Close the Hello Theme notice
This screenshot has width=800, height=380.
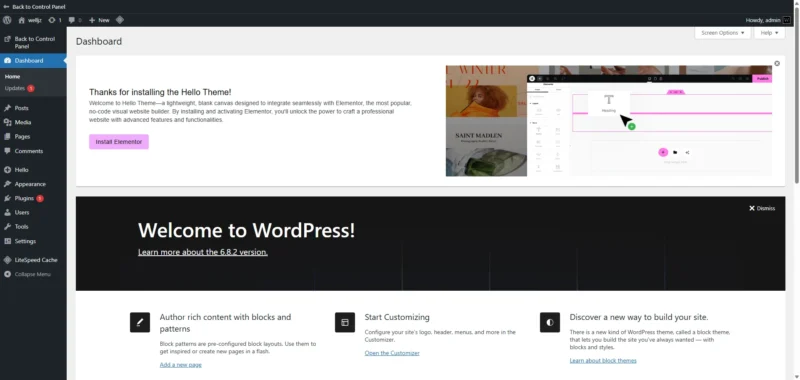pos(777,64)
